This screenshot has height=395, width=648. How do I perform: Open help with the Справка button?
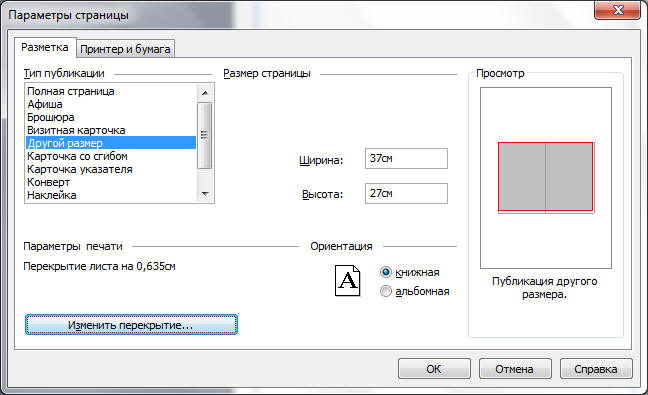point(596,369)
